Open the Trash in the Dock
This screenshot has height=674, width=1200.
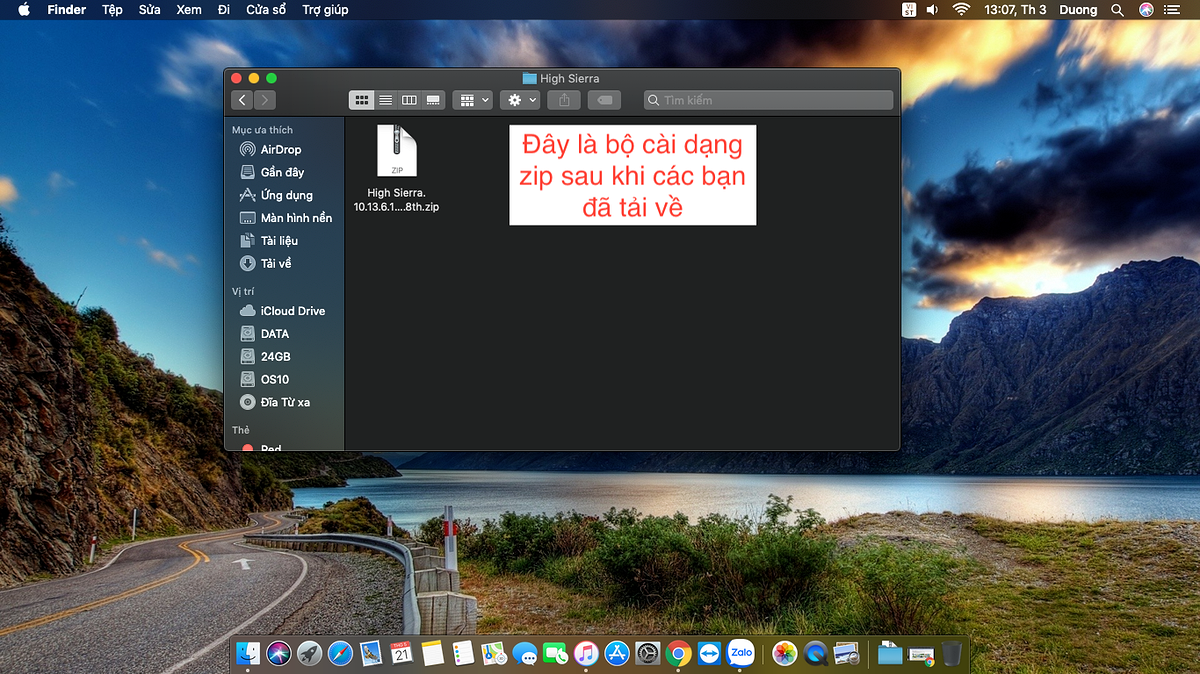click(x=952, y=653)
